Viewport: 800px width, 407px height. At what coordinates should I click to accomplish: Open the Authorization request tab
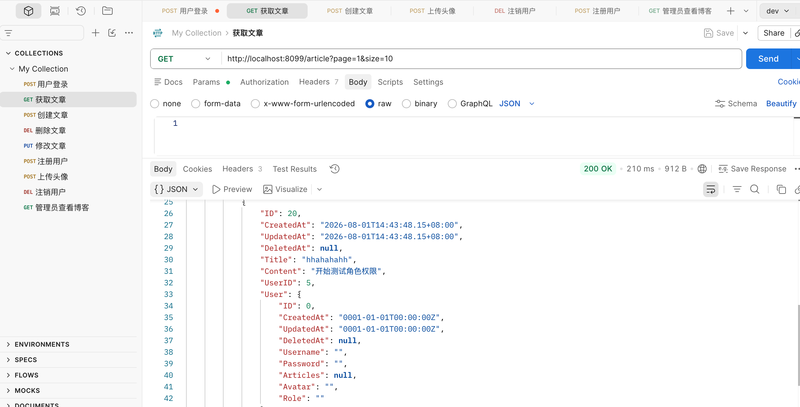[264, 82]
